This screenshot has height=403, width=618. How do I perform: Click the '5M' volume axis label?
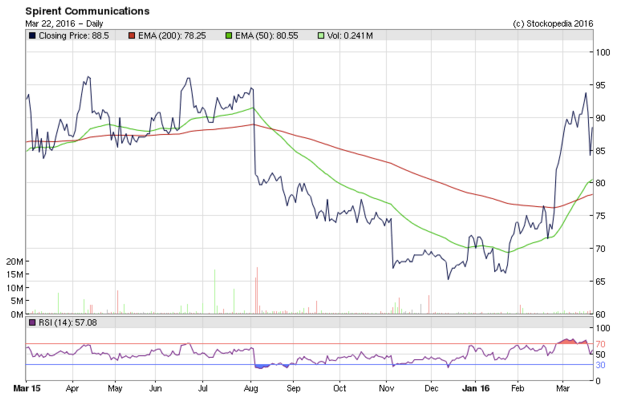click(x=17, y=301)
